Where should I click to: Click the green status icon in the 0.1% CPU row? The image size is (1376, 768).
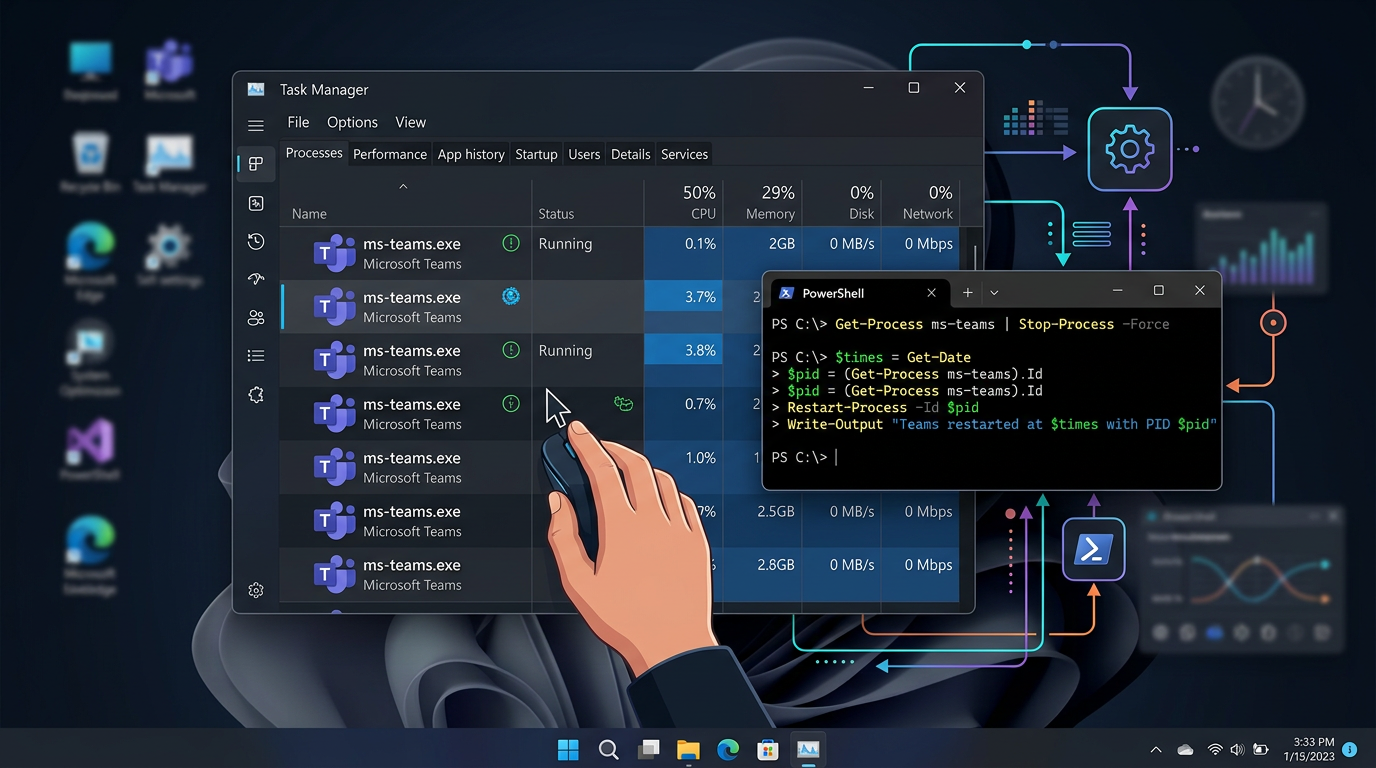tap(511, 243)
